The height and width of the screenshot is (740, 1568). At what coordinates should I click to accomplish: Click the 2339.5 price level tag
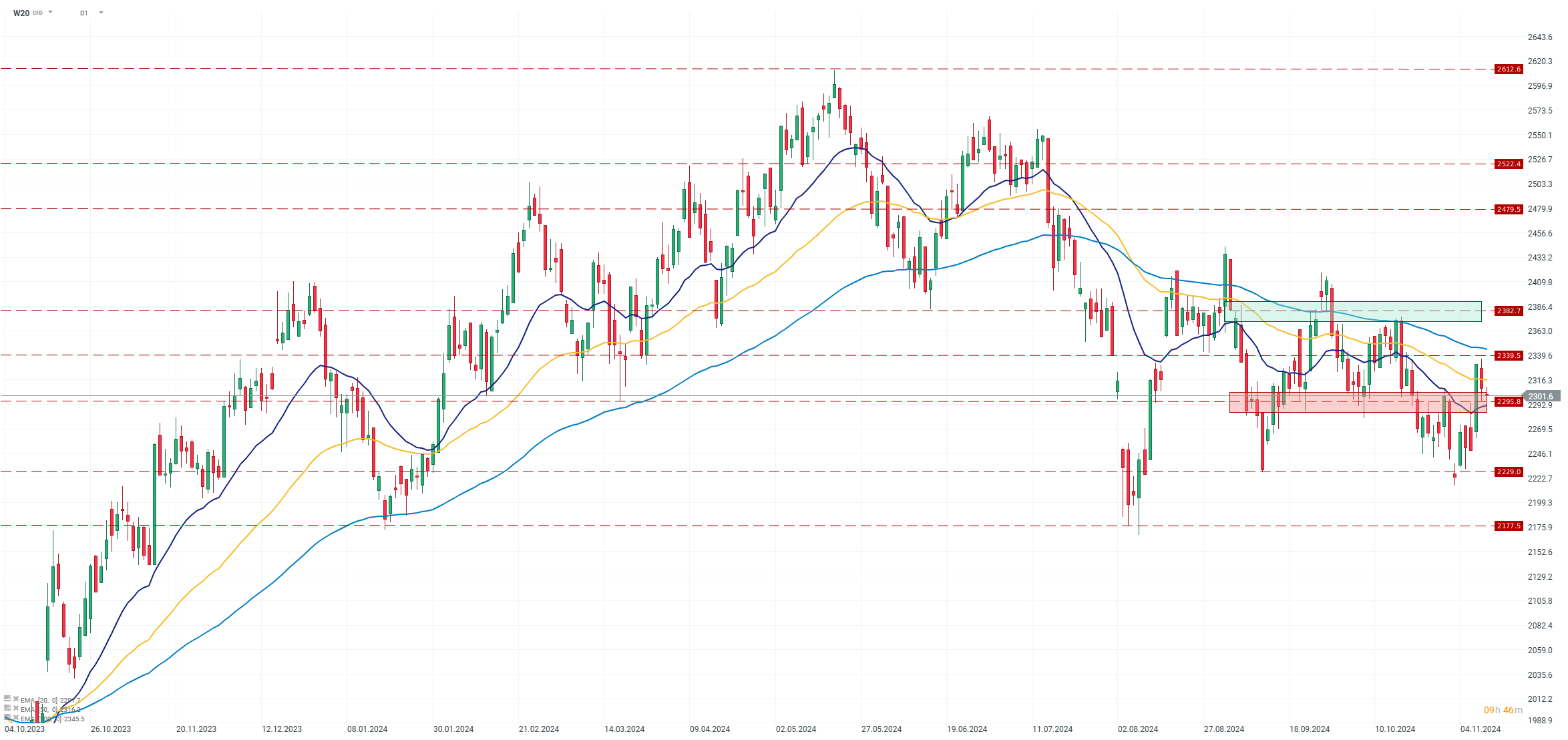coord(1509,355)
